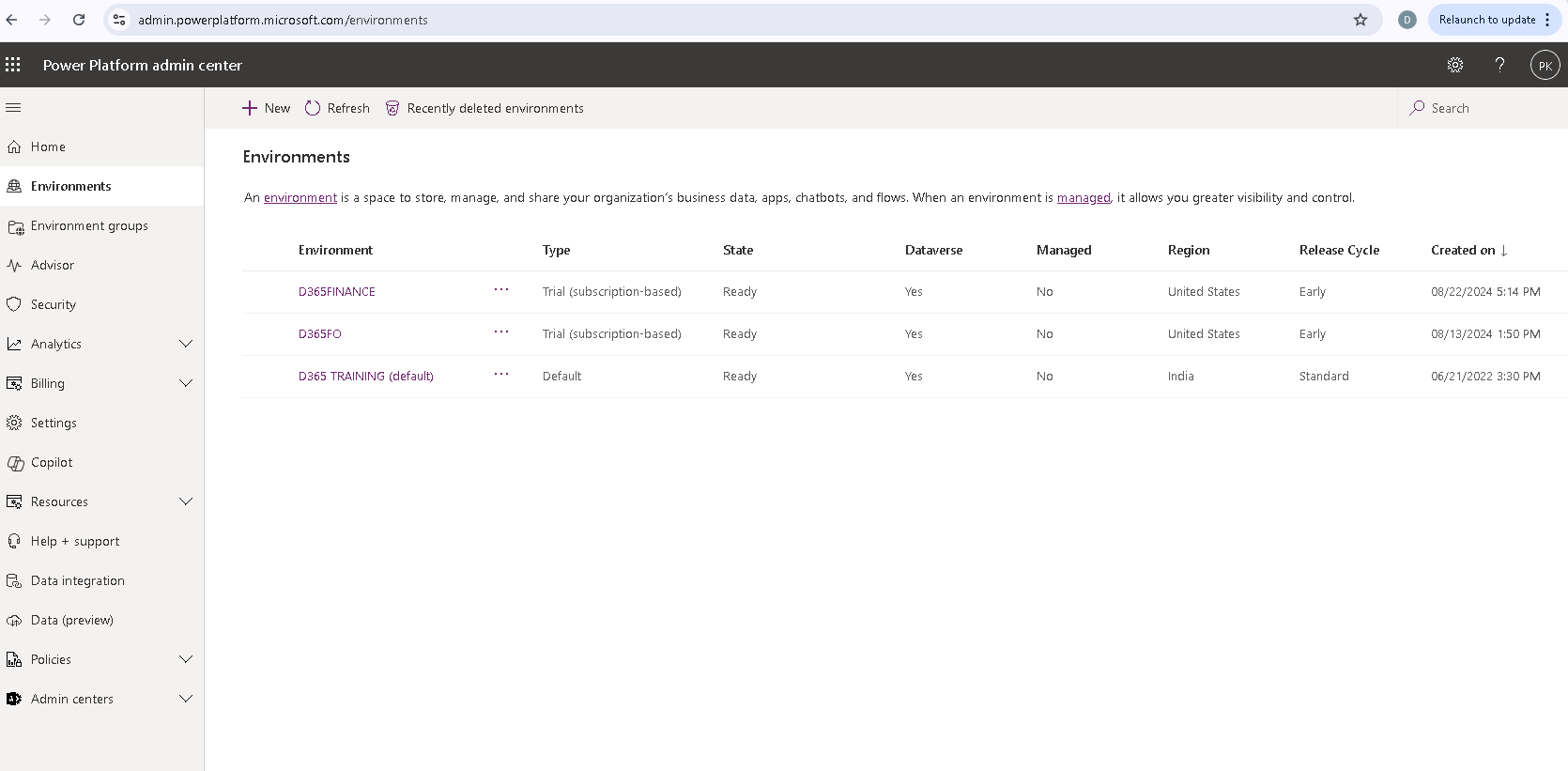Click the Environment groups icon
This screenshot has width=1568, height=771.
click(x=15, y=226)
